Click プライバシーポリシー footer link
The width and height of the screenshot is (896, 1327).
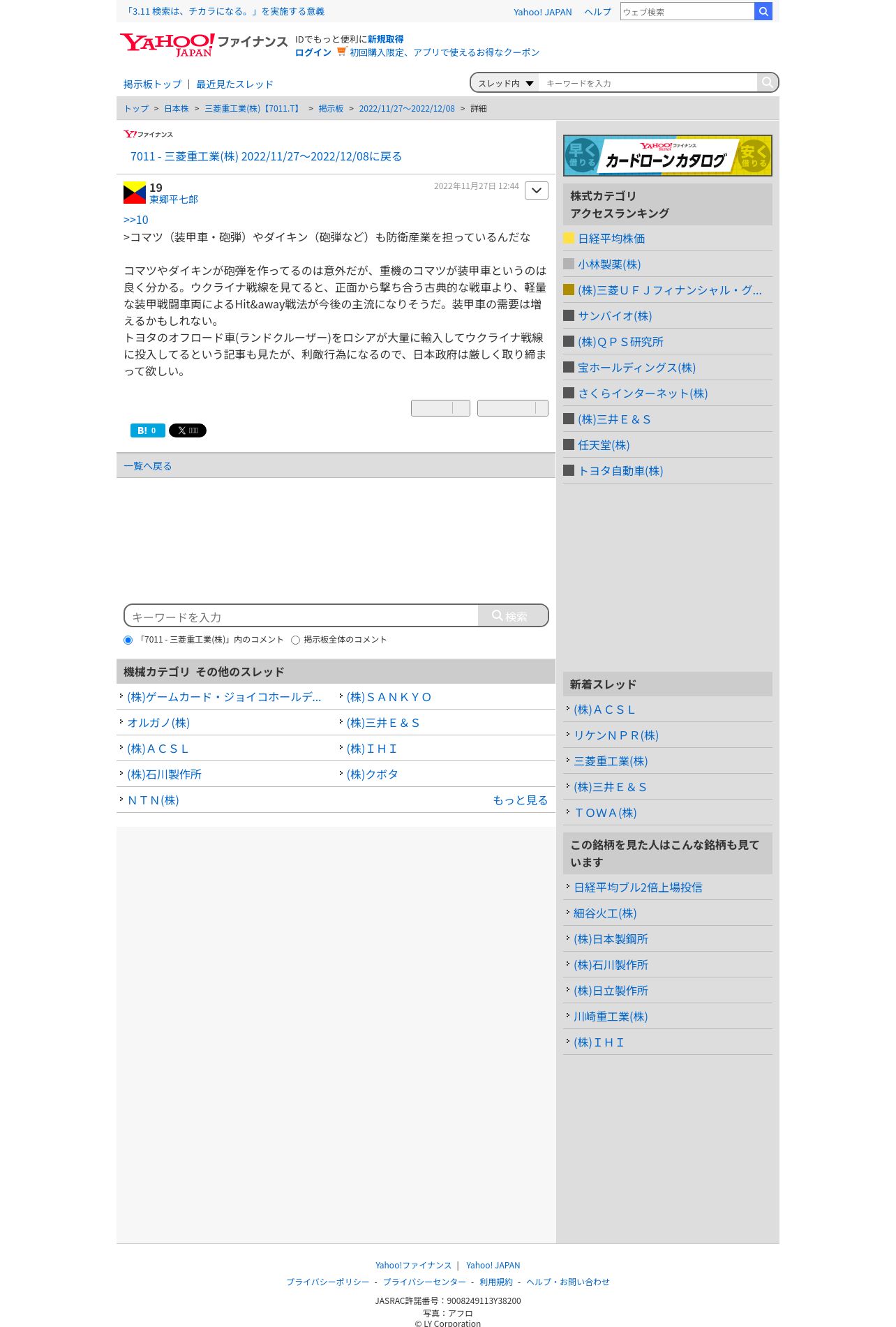(327, 1282)
